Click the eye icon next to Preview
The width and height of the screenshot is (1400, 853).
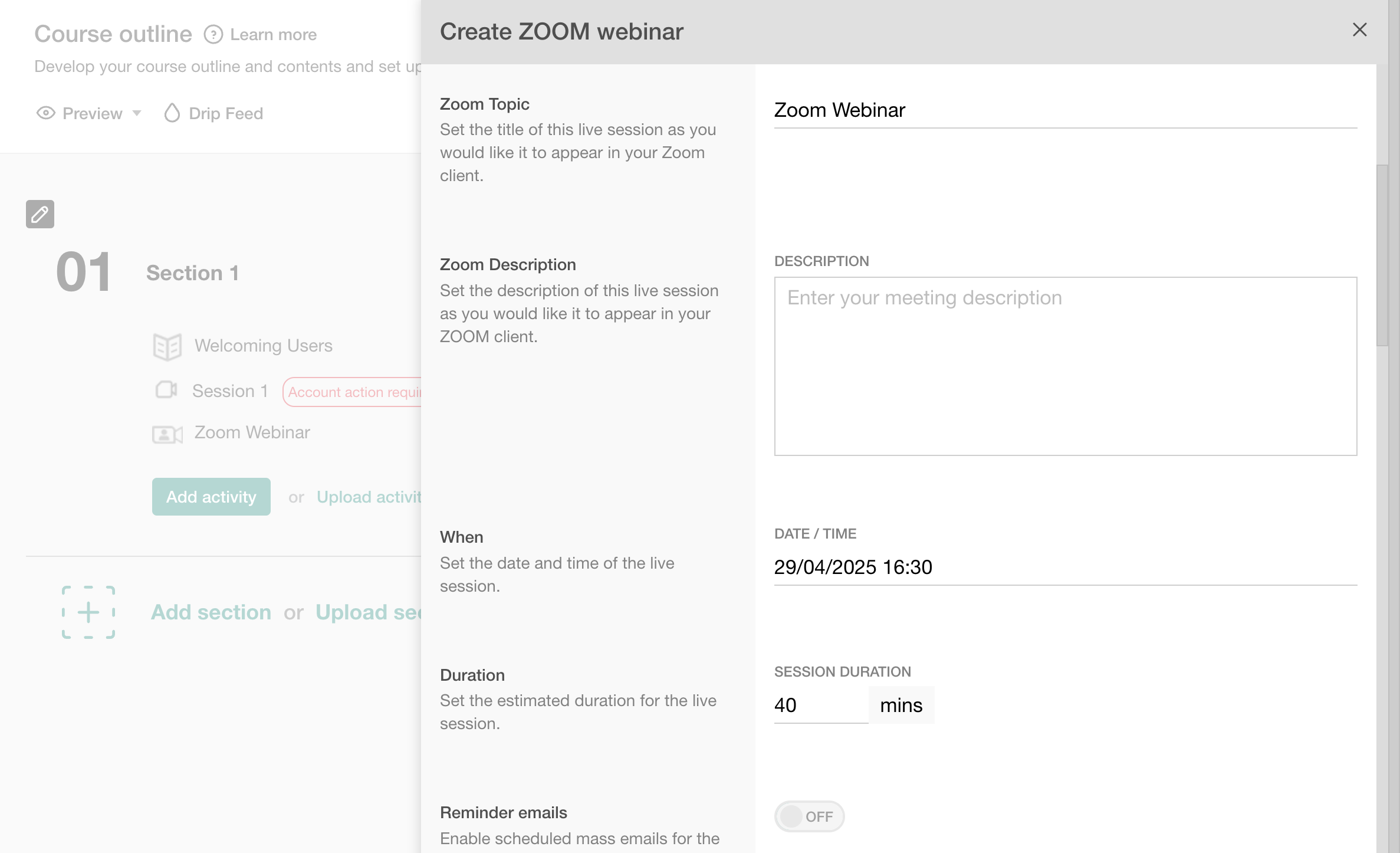coord(46,113)
